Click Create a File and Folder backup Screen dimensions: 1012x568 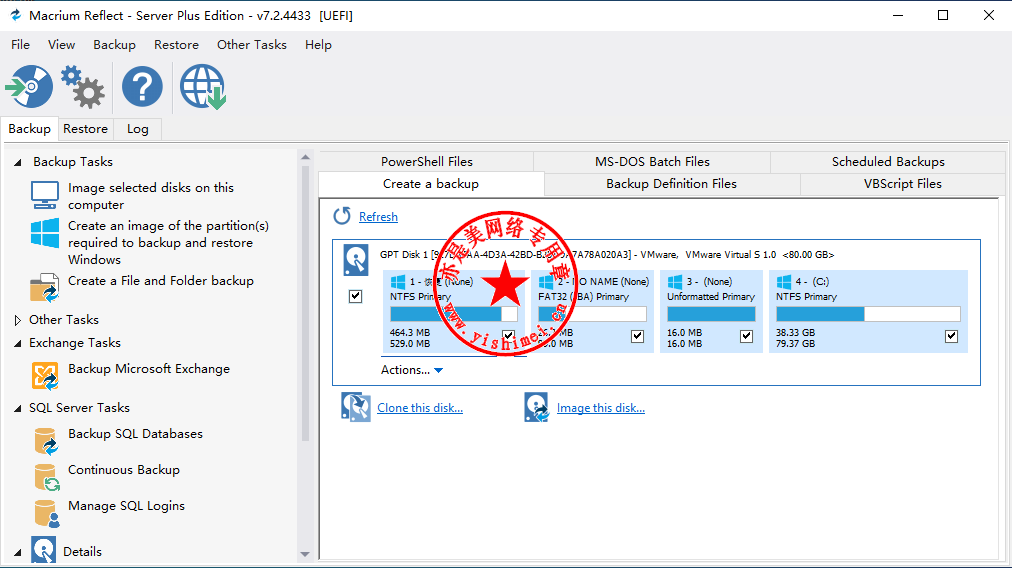pyautogui.click(x=161, y=281)
